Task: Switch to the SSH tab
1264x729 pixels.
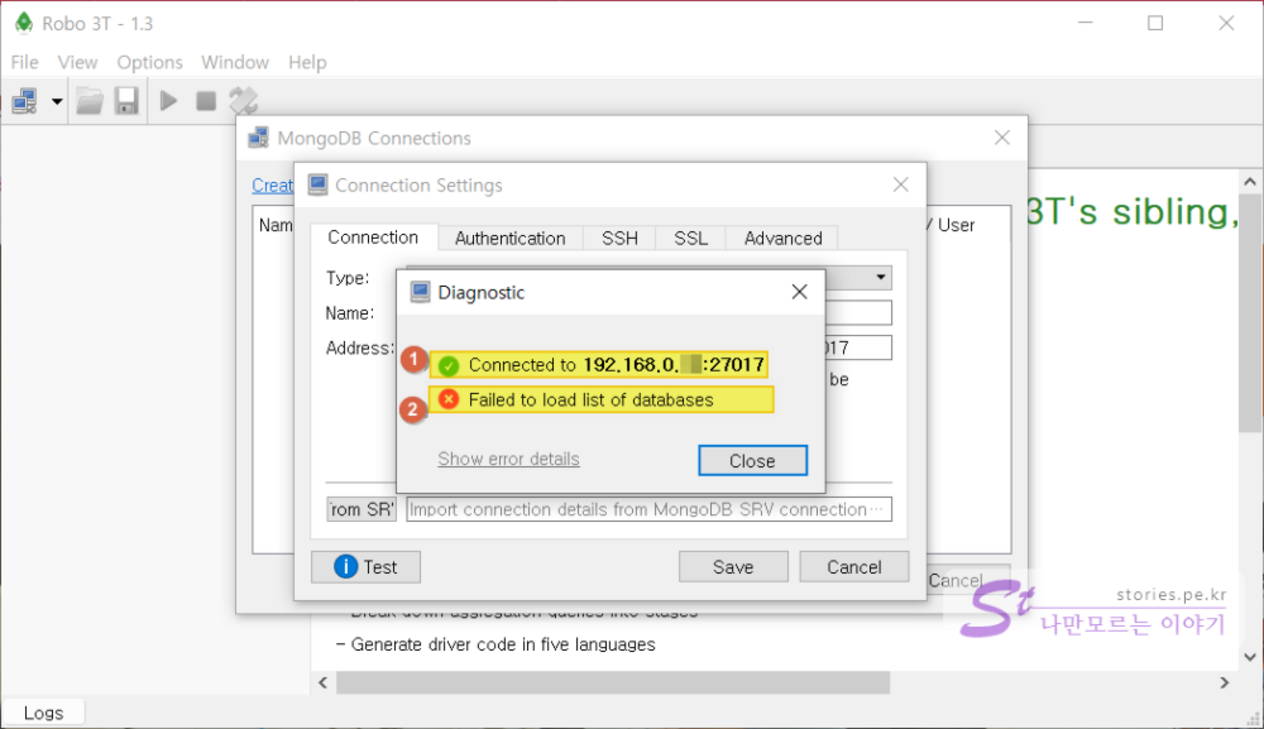Action: click(x=619, y=238)
